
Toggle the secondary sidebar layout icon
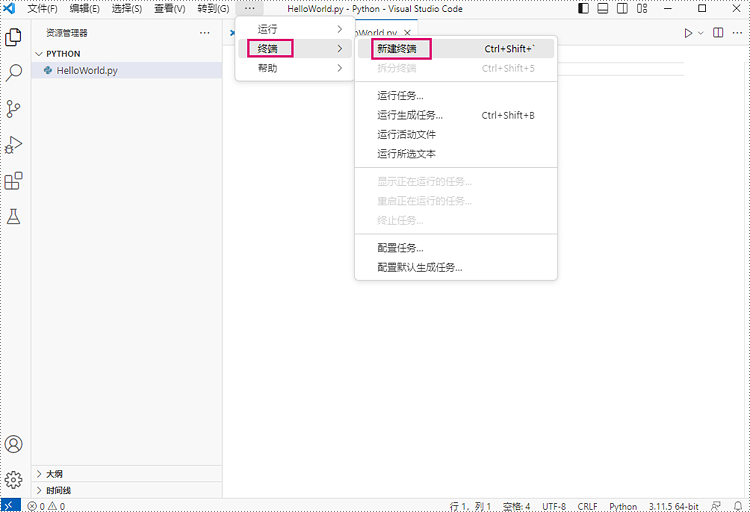coord(622,9)
